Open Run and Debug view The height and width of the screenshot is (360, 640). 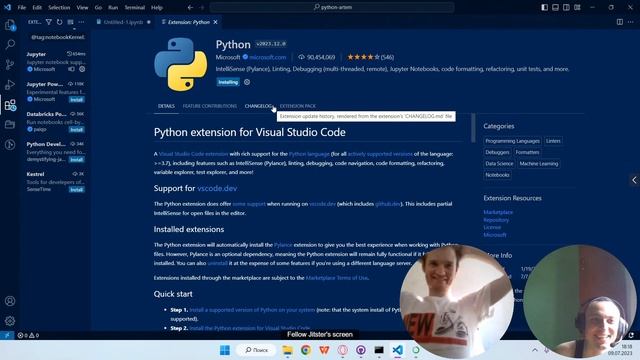tap(10, 84)
